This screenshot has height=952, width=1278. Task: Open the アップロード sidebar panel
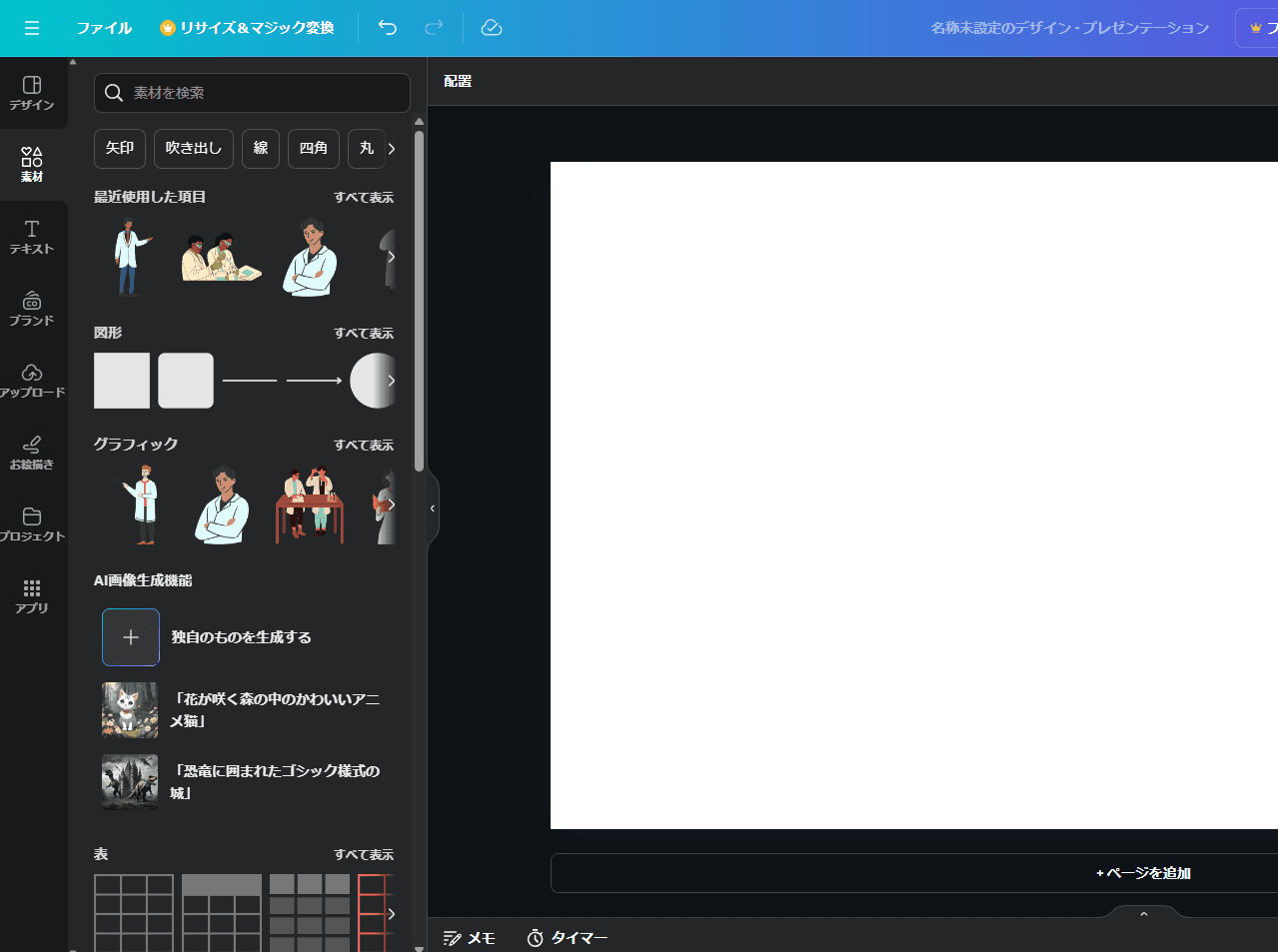32,381
